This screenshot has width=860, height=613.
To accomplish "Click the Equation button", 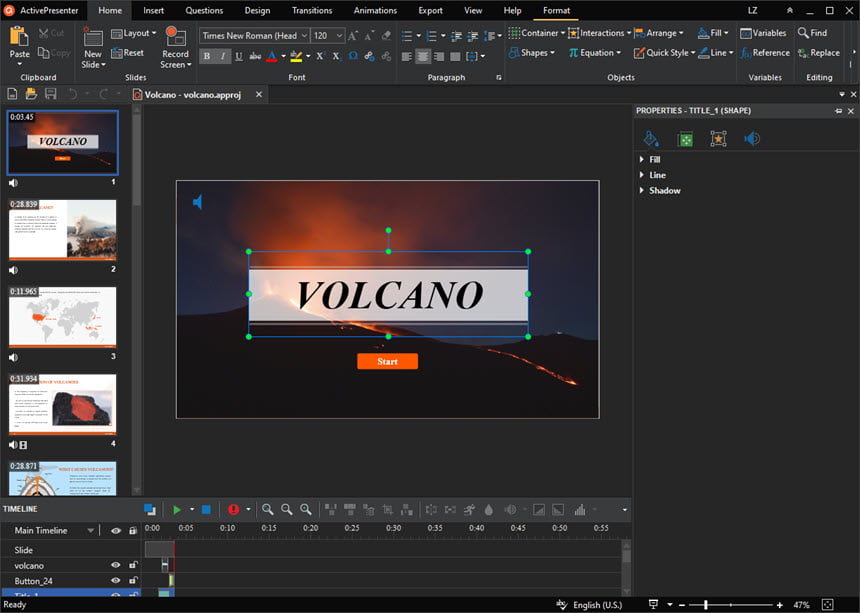I will (x=595, y=53).
